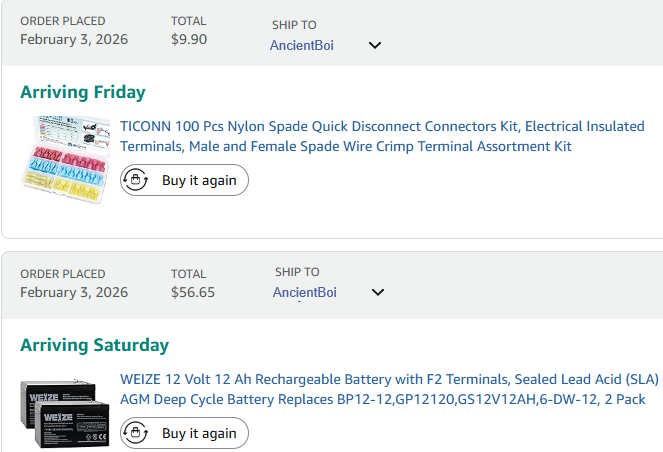The width and height of the screenshot is (663, 452).
Task: Click the $56.65 order total
Action: [193, 292]
